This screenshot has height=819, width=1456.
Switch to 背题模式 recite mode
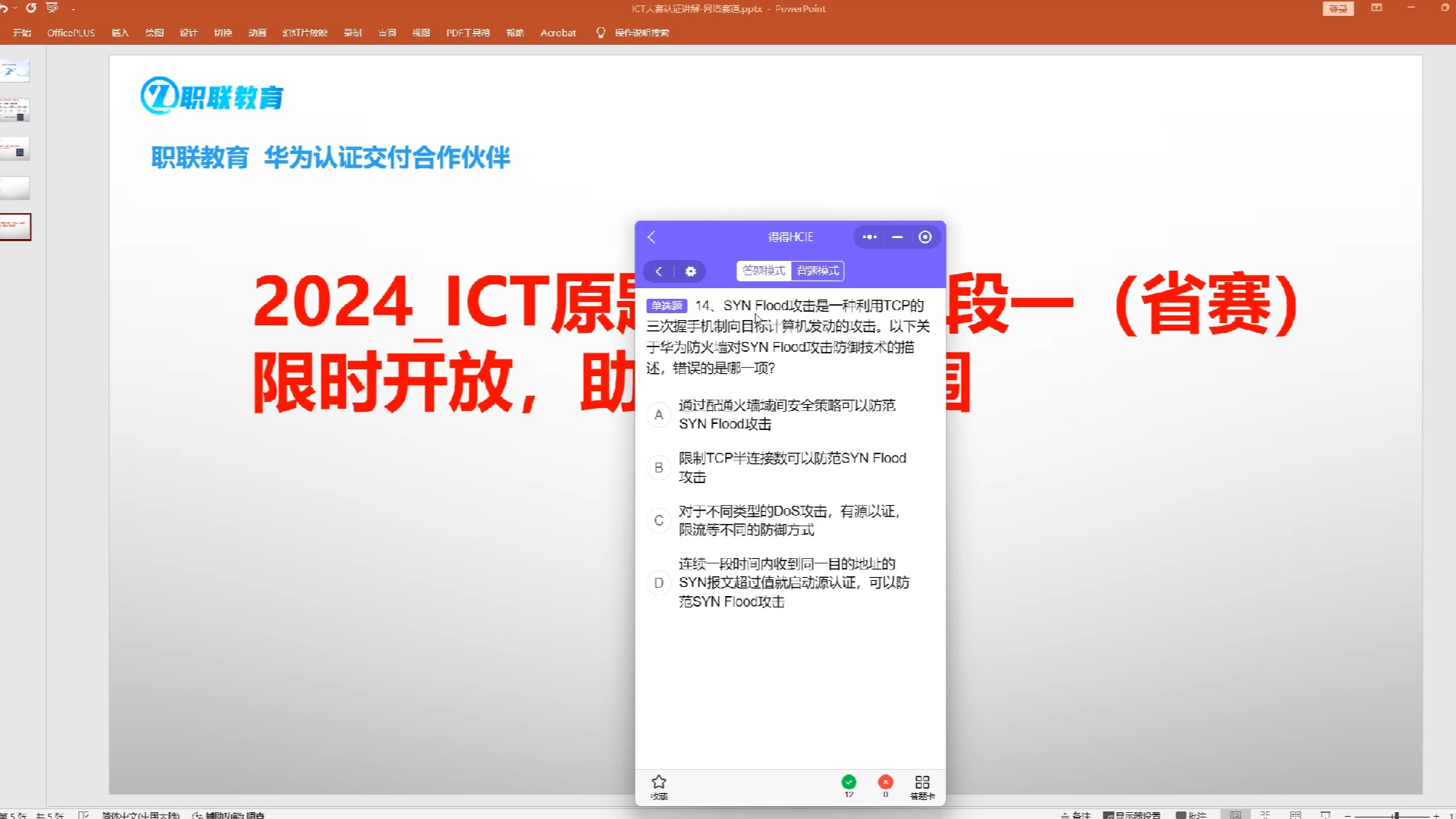pyautogui.click(x=817, y=271)
